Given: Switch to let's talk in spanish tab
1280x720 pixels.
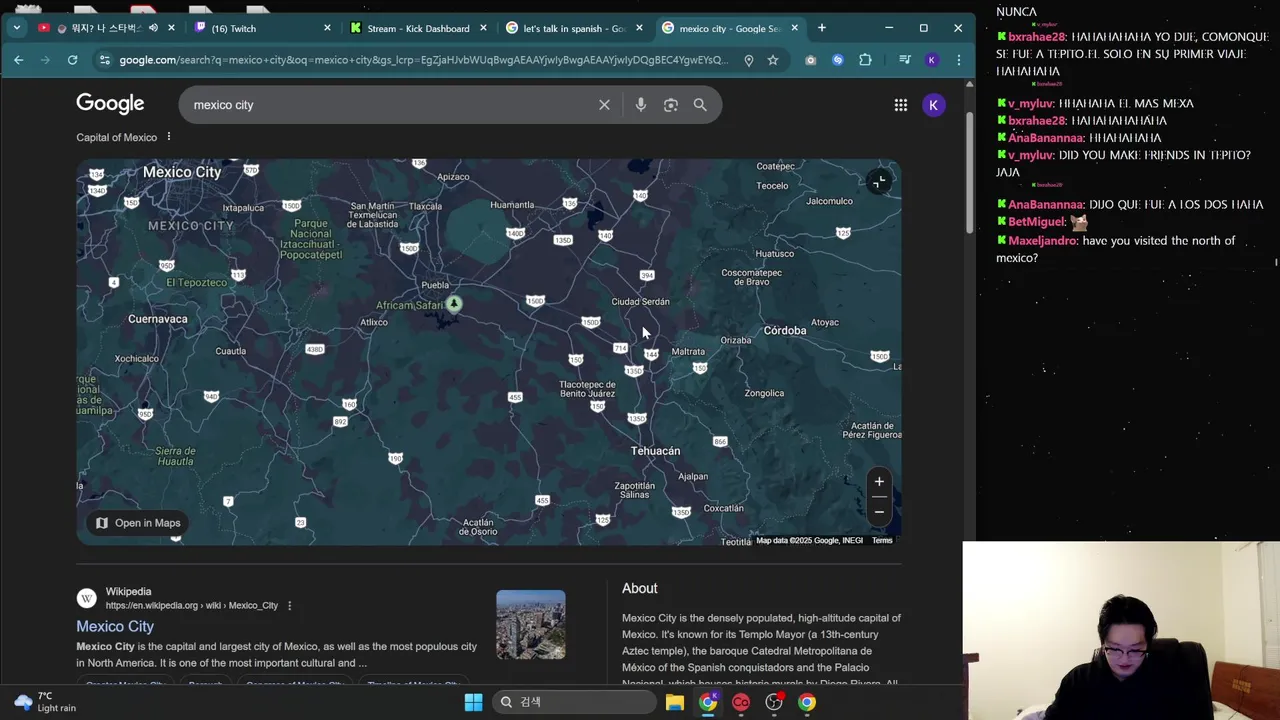Looking at the screenshot, I should click(x=574, y=28).
